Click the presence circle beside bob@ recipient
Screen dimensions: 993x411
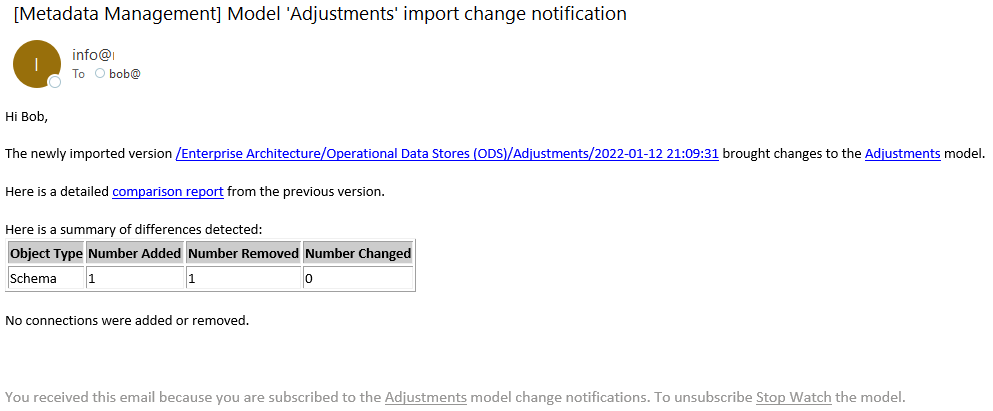coord(100,73)
